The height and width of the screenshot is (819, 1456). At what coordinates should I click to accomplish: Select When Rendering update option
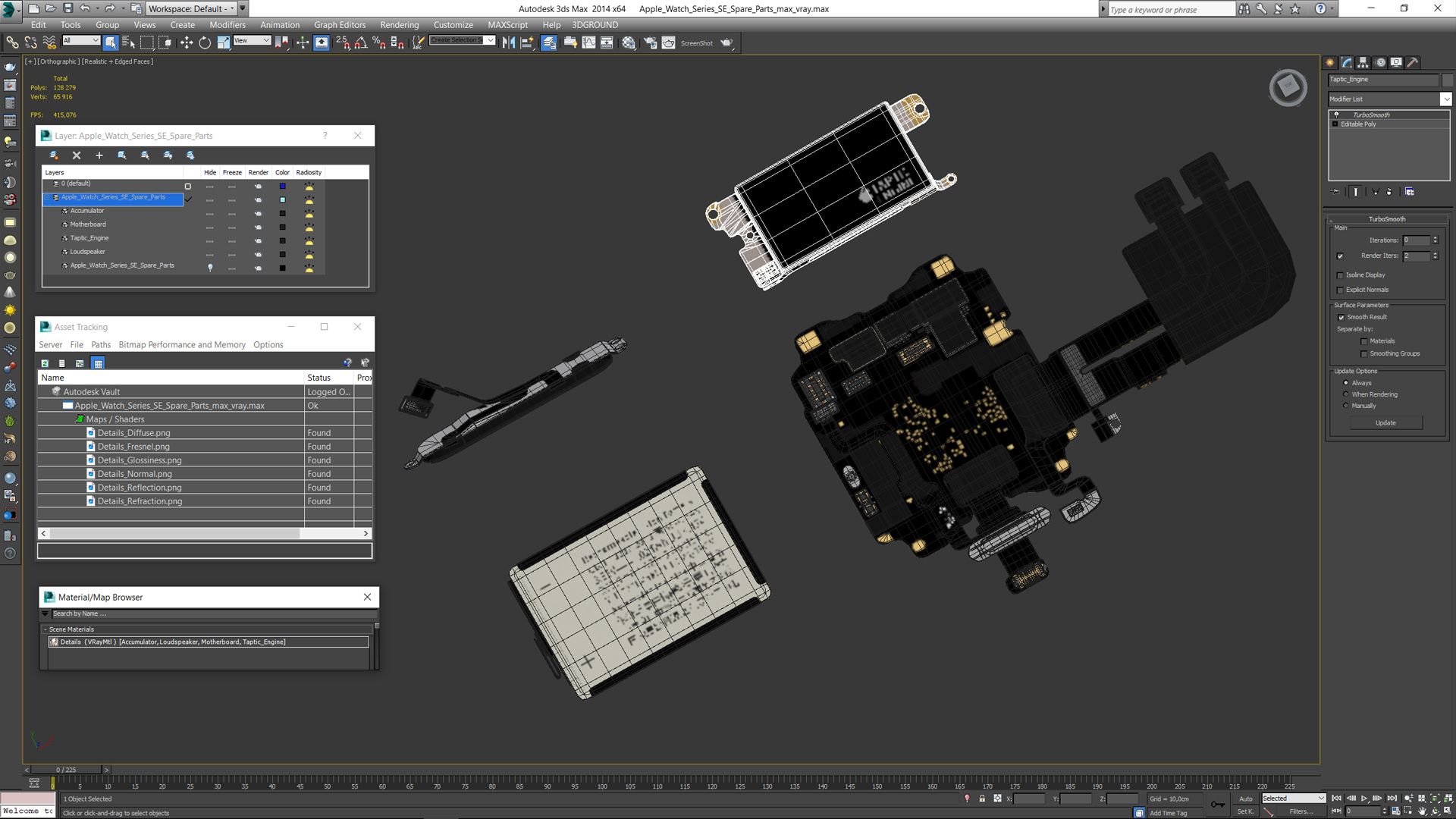coord(1346,394)
